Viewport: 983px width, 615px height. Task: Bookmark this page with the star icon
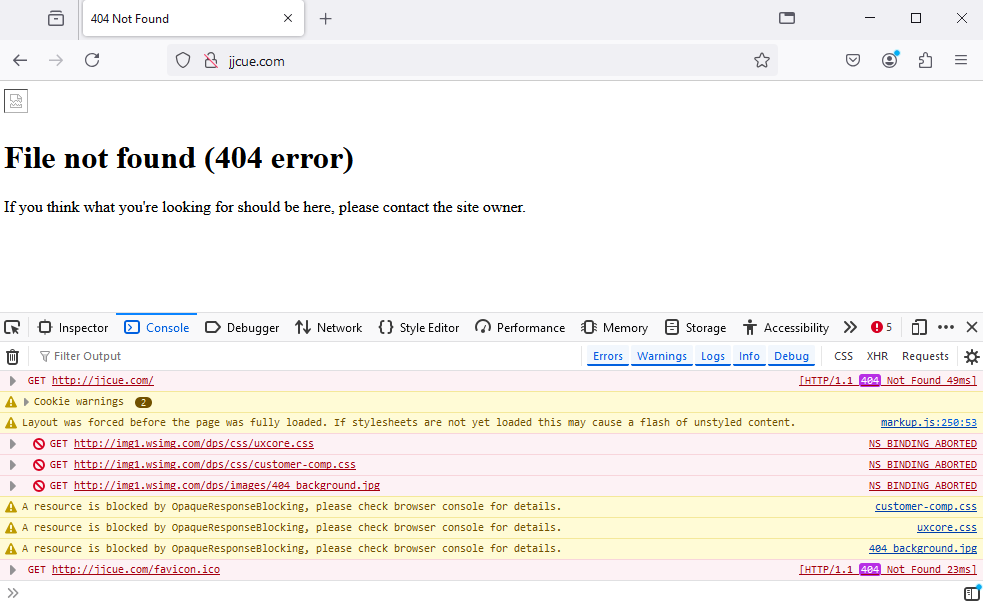(762, 61)
